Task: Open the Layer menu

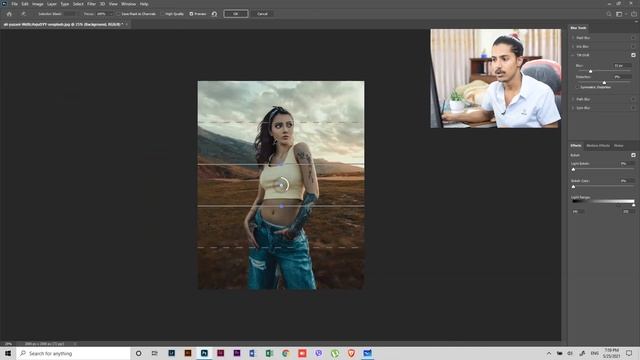Action: point(52,4)
